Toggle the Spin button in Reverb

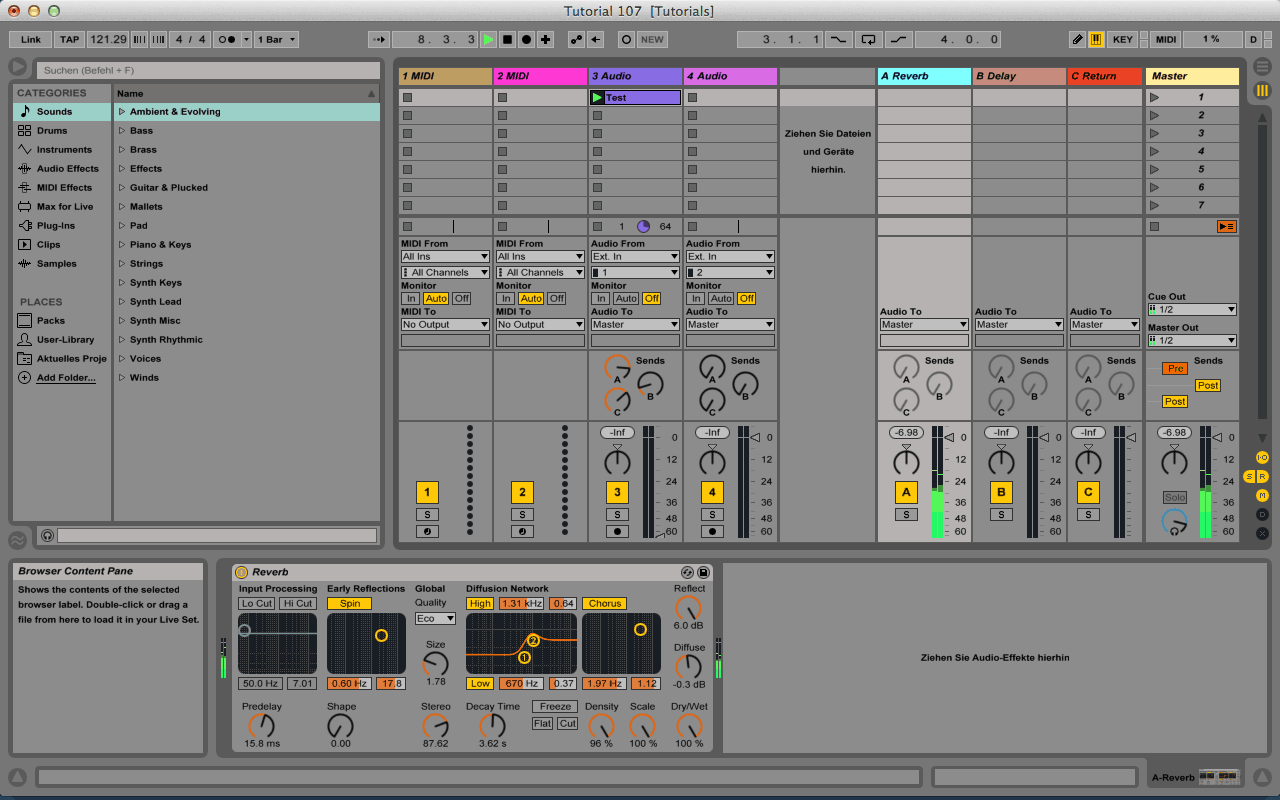click(x=349, y=603)
